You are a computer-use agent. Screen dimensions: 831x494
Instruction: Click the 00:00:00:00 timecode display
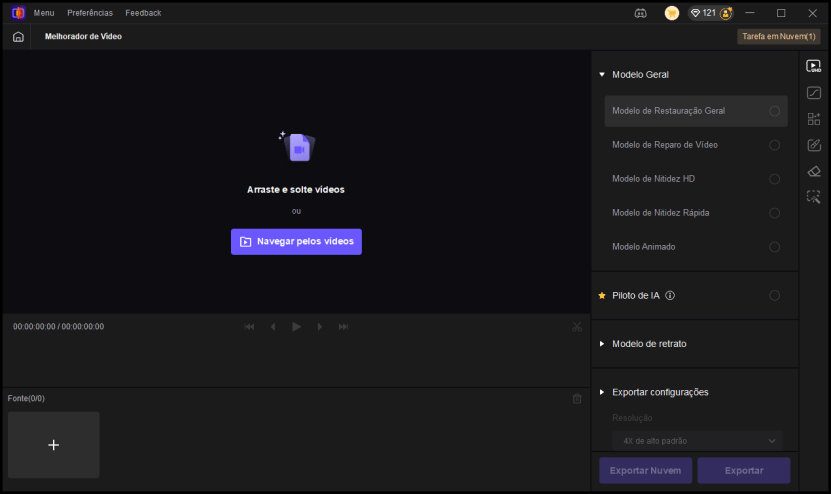pos(58,327)
